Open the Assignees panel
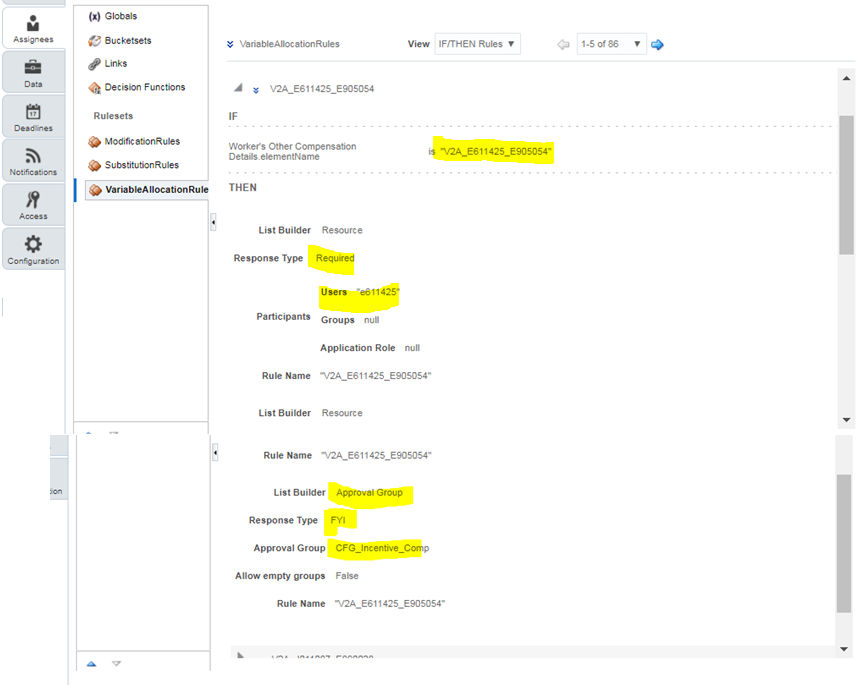This screenshot has width=859, height=685. point(33,25)
